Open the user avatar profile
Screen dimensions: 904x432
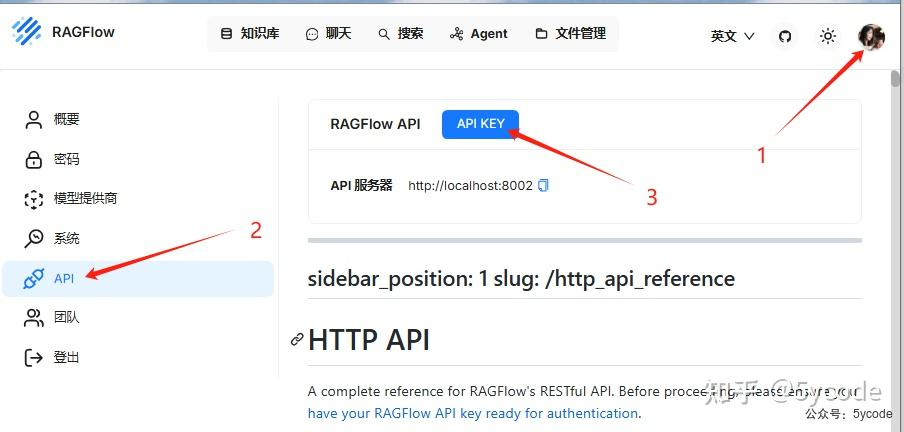tap(871, 36)
